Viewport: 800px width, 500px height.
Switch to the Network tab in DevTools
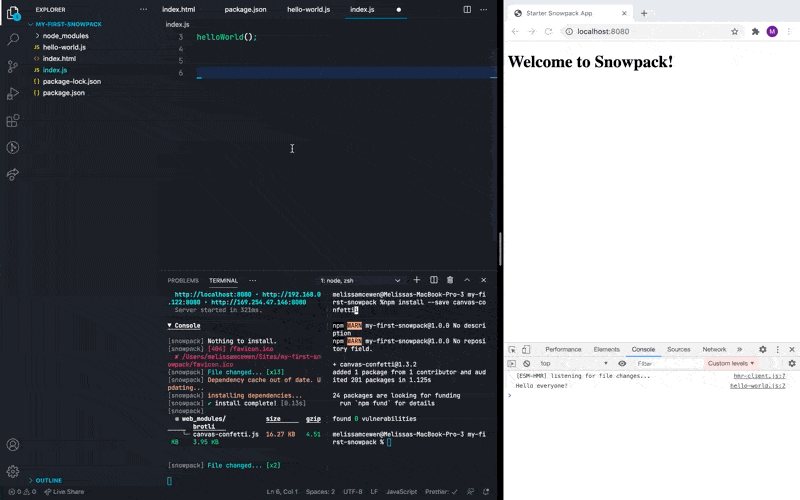point(714,349)
